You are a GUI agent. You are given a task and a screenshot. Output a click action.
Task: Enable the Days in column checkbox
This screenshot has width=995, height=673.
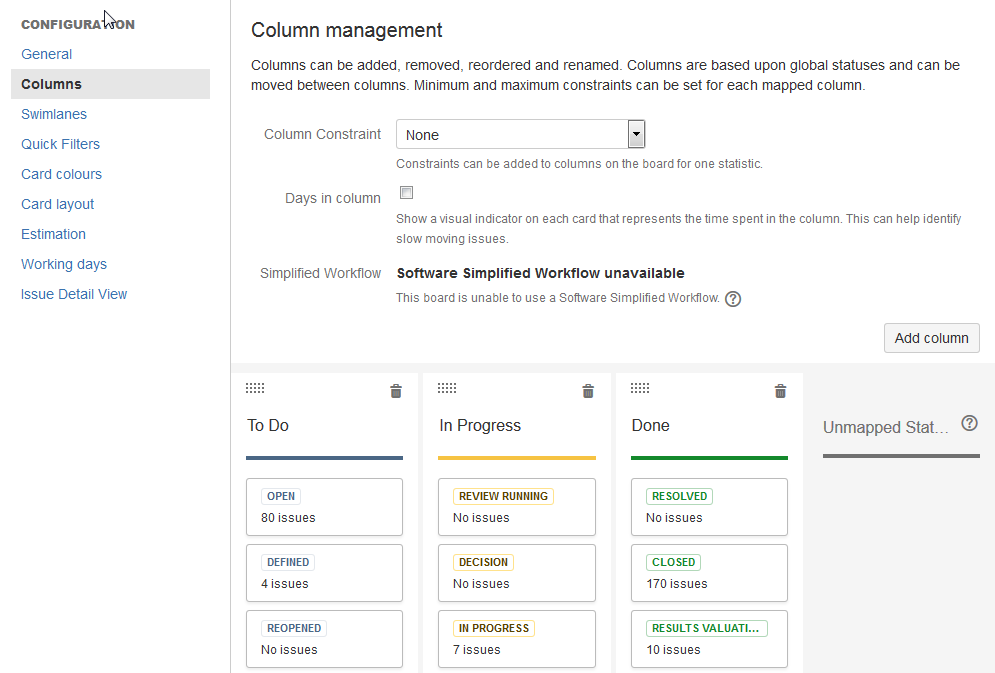[x=406, y=193]
